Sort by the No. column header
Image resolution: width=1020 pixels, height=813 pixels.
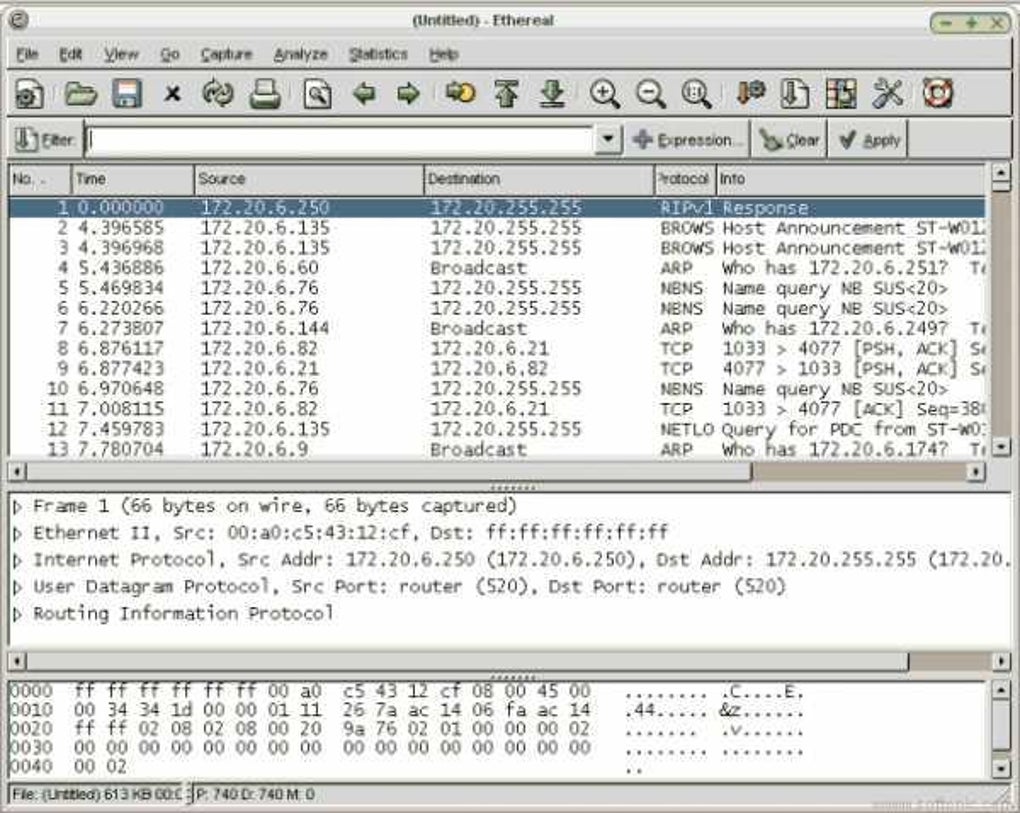pyautogui.click(x=39, y=179)
